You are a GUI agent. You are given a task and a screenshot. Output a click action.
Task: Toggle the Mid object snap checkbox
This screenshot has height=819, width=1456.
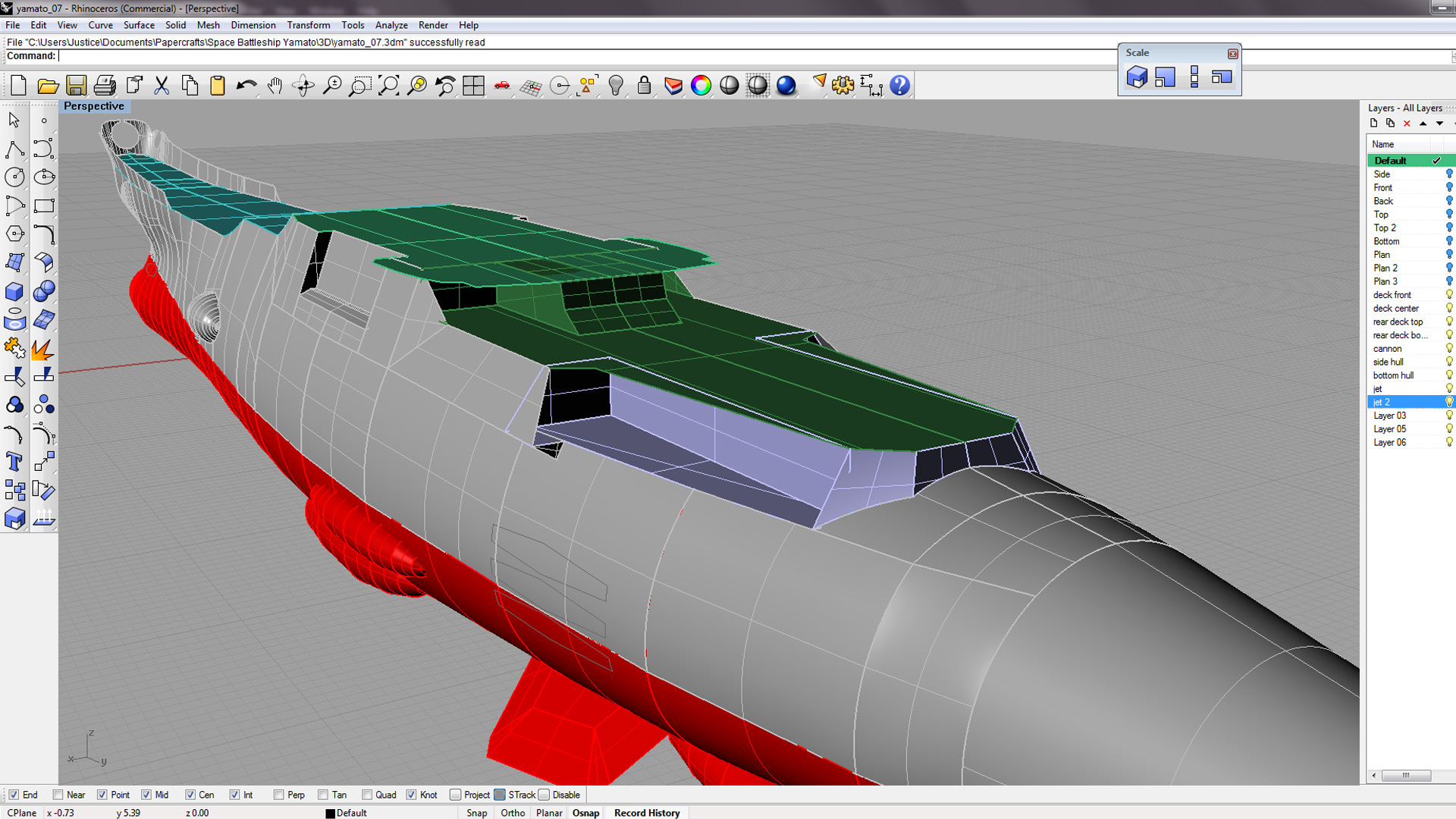(146, 795)
